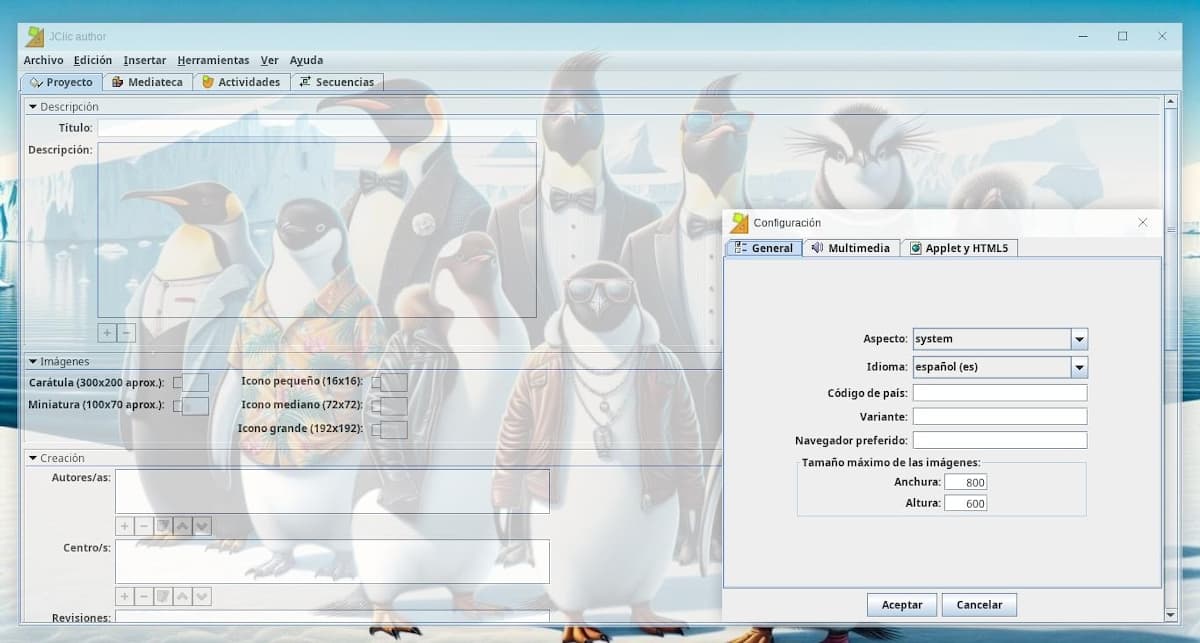The width and height of the screenshot is (1200, 643).
Task: Open the Insertar menu
Action: click(x=145, y=60)
